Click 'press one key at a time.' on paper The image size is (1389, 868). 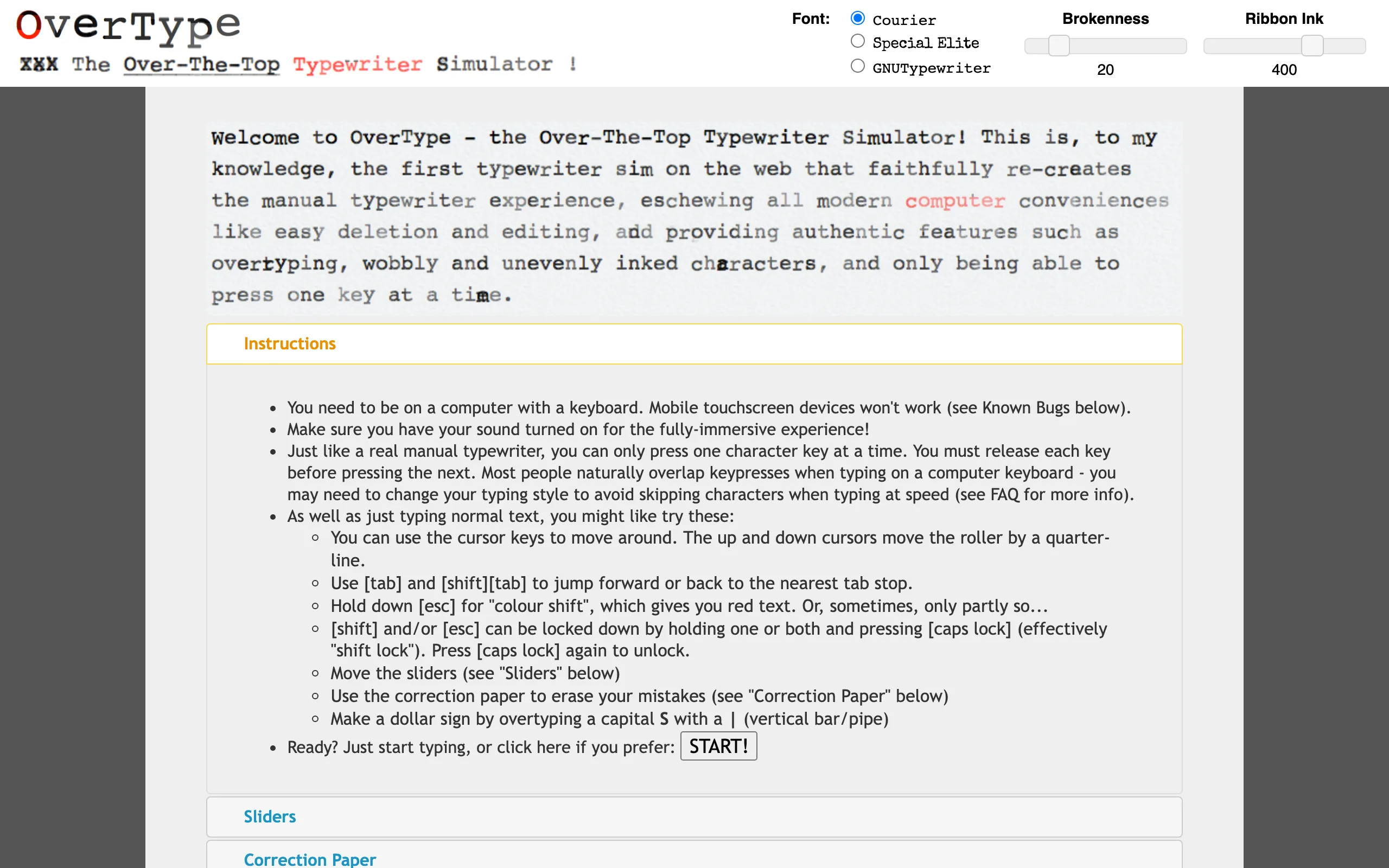(x=361, y=296)
